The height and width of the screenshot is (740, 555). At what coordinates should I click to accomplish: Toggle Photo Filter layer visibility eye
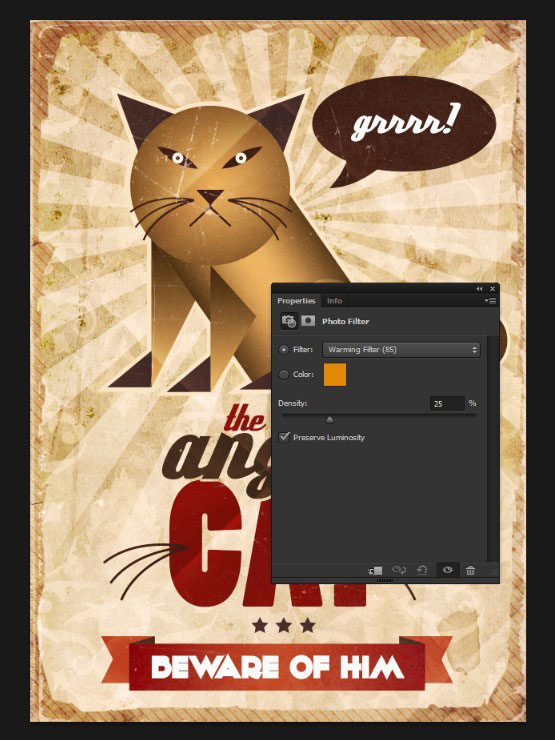coord(447,570)
